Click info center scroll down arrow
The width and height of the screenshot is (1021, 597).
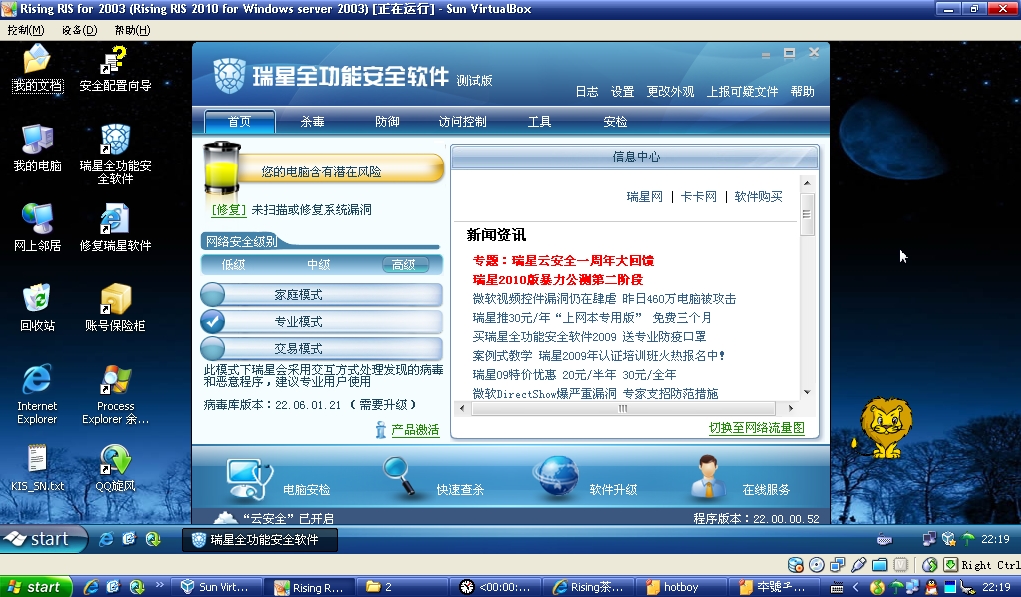click(x=807, y=392)
